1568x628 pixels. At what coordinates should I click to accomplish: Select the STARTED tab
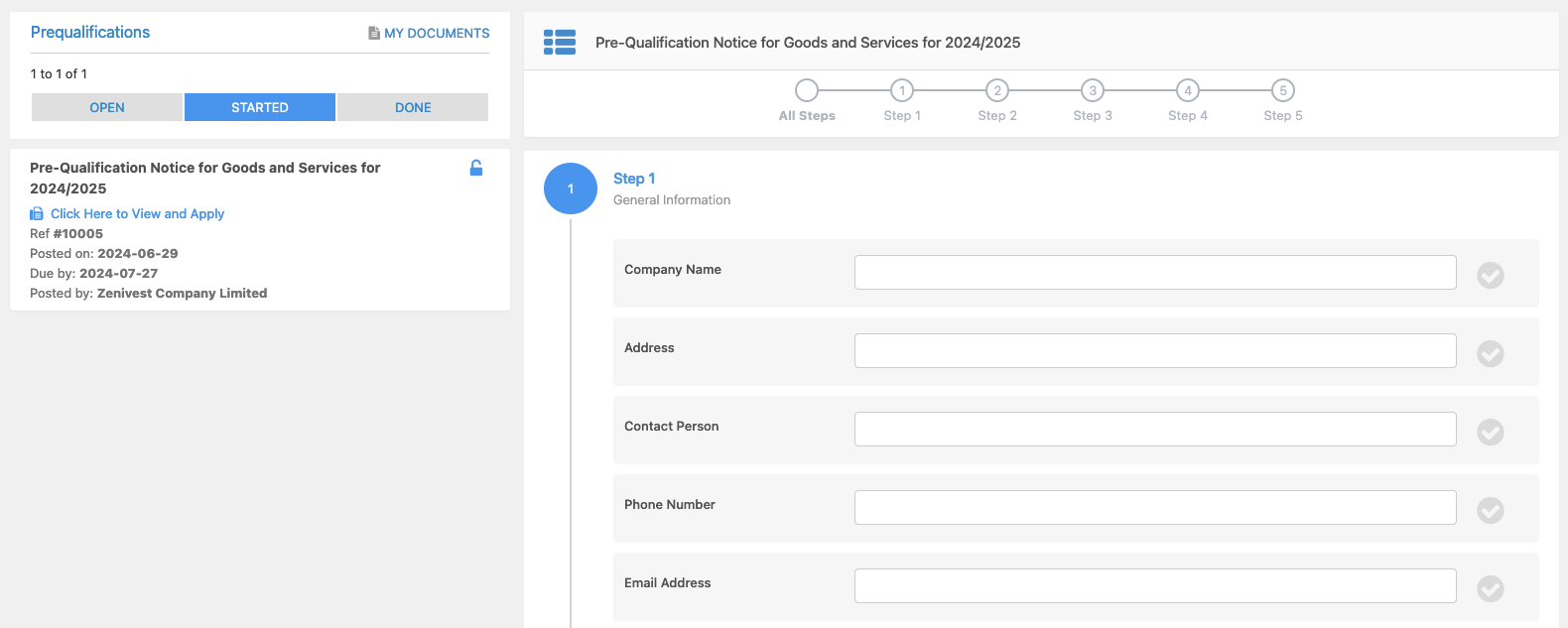[260, 107]
